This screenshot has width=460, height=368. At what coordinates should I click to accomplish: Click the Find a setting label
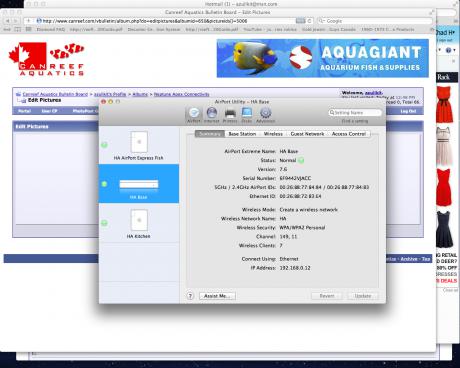(x=355, y=121)
